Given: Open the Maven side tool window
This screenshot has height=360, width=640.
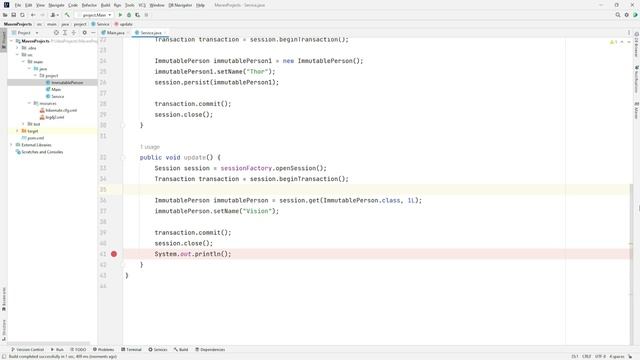Looking at the screenshot, I should point(636,111).
